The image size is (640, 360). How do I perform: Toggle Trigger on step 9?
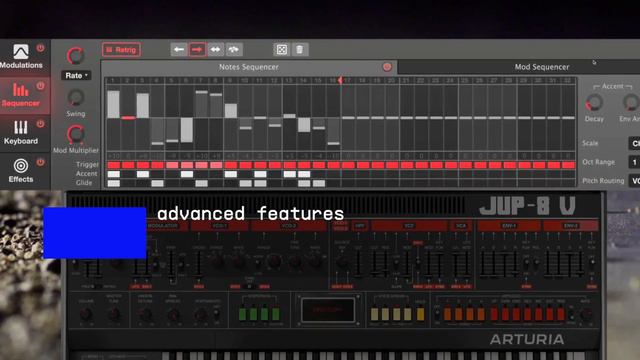[x=231, y=165]
